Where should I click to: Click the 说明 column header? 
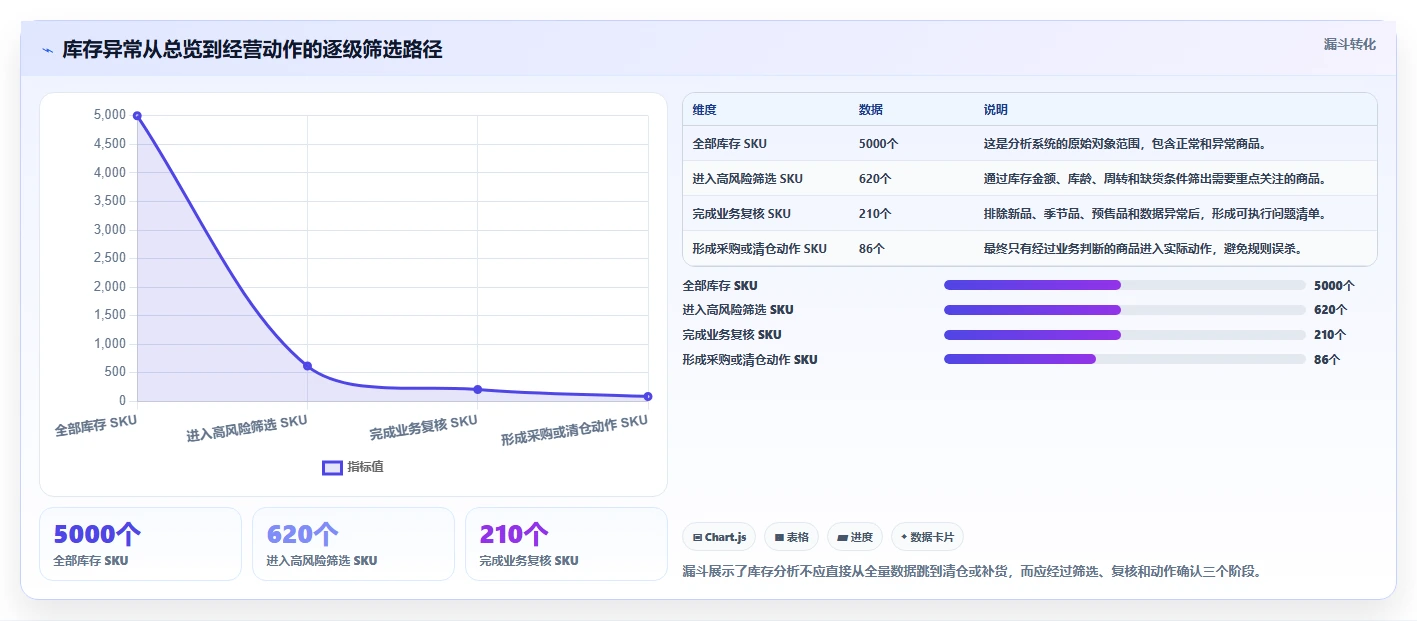[x=996, y=110]
